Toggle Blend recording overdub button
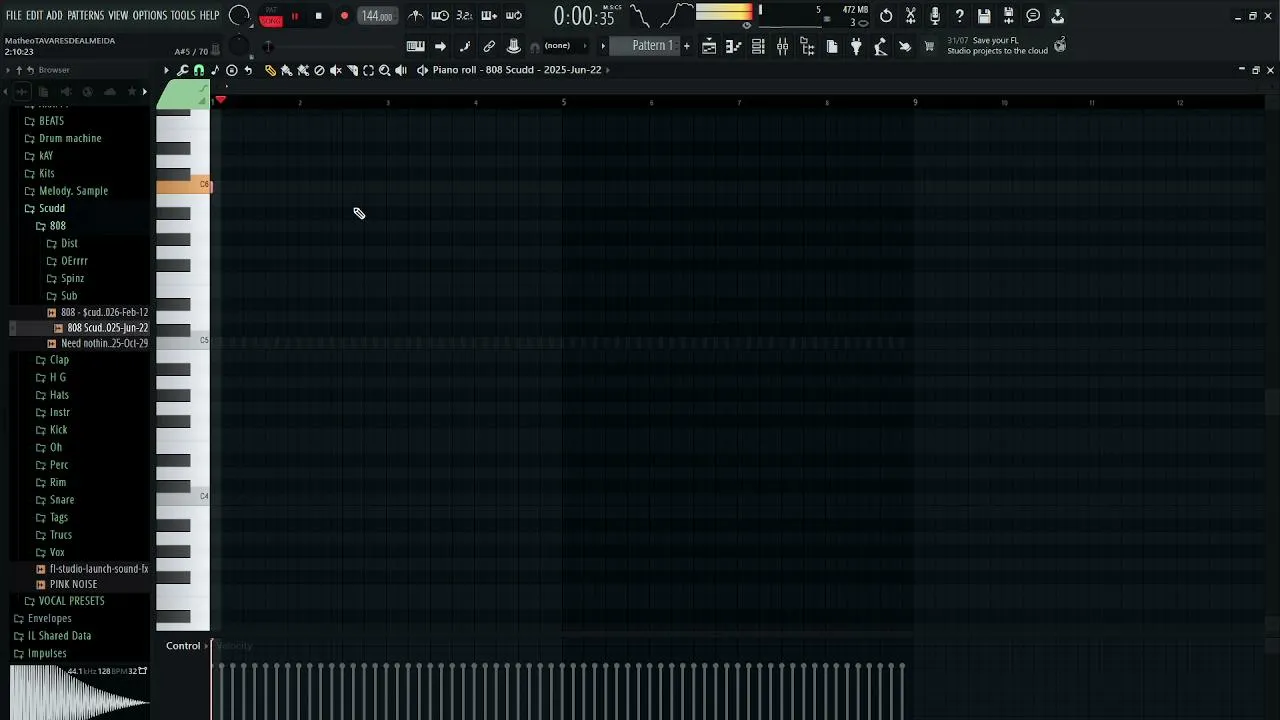Screen dimensions: 1280x720 point(489,16)
